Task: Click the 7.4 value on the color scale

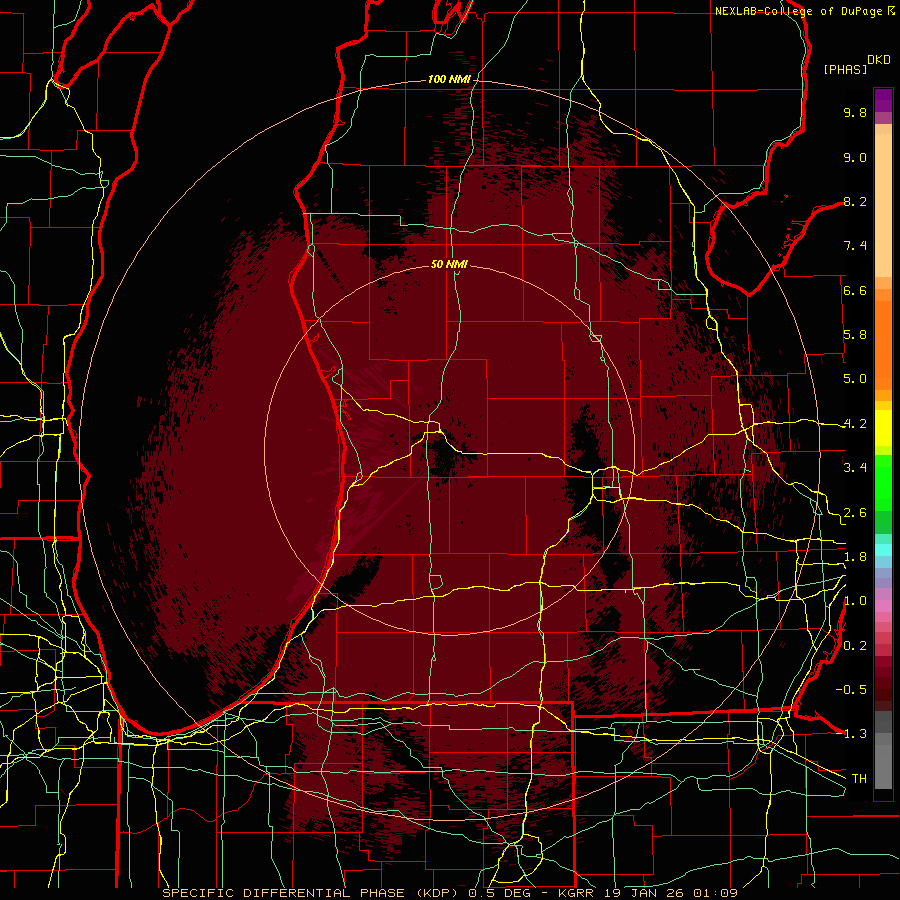Action: pyautogui.click(x=855, y=246)
